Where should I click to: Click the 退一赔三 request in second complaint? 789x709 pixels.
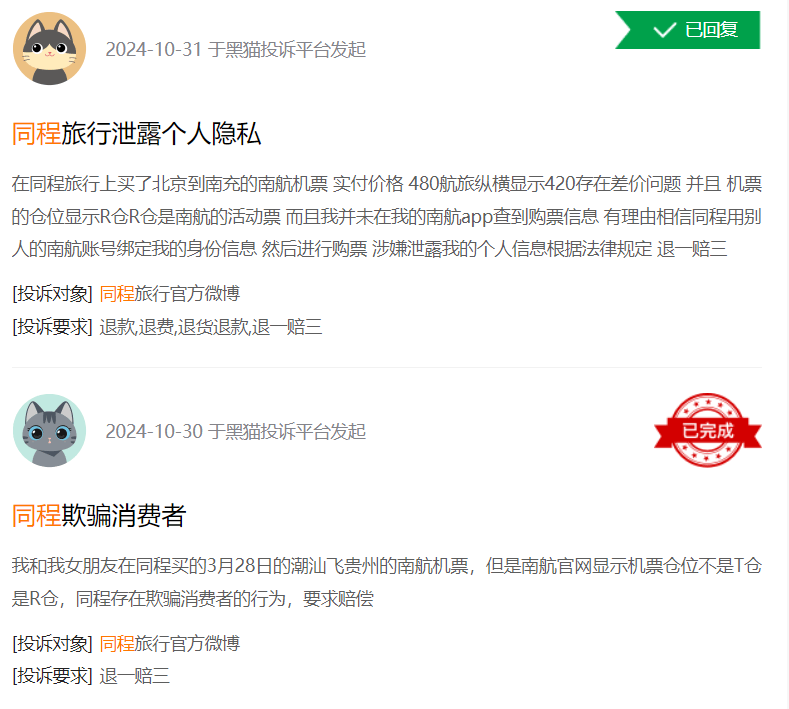point(134,676)
